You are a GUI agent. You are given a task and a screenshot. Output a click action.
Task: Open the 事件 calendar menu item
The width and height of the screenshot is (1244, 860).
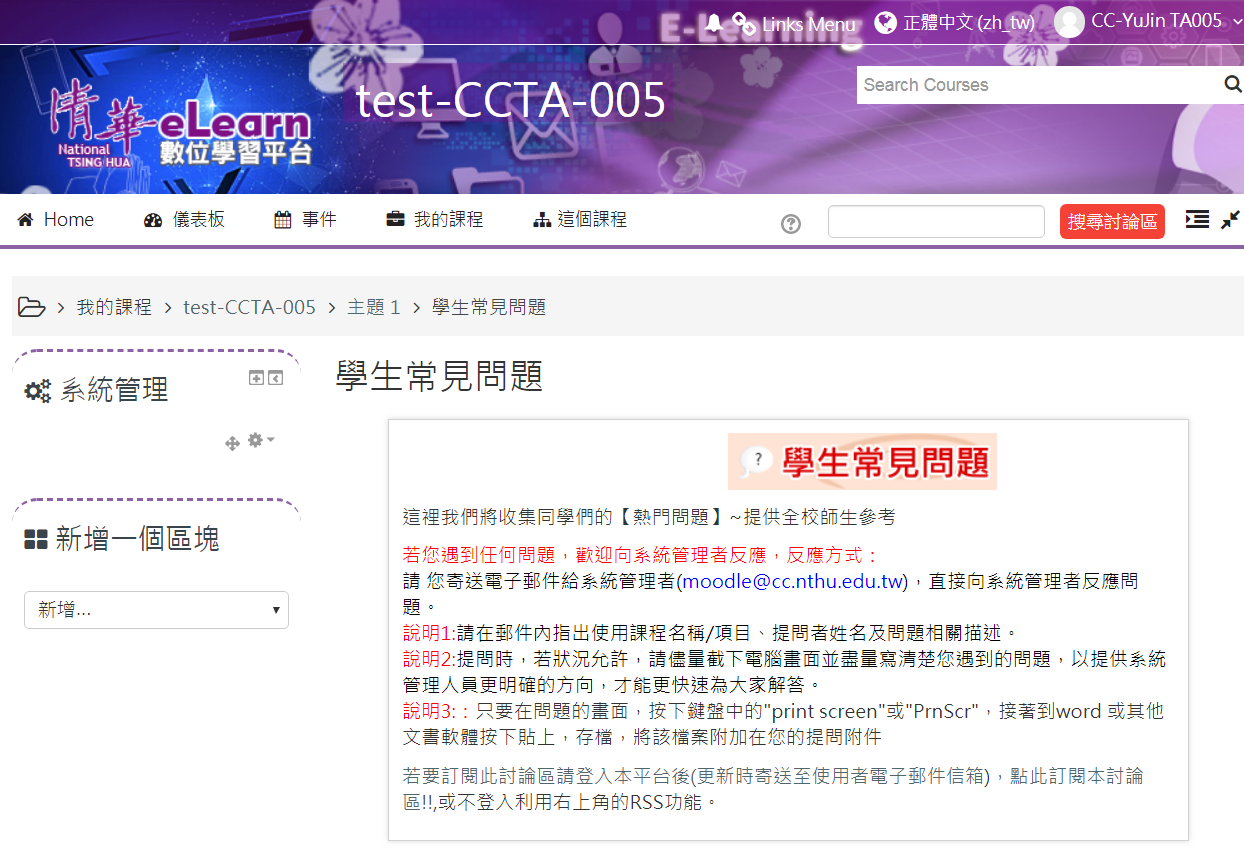(x=305, y=220)
